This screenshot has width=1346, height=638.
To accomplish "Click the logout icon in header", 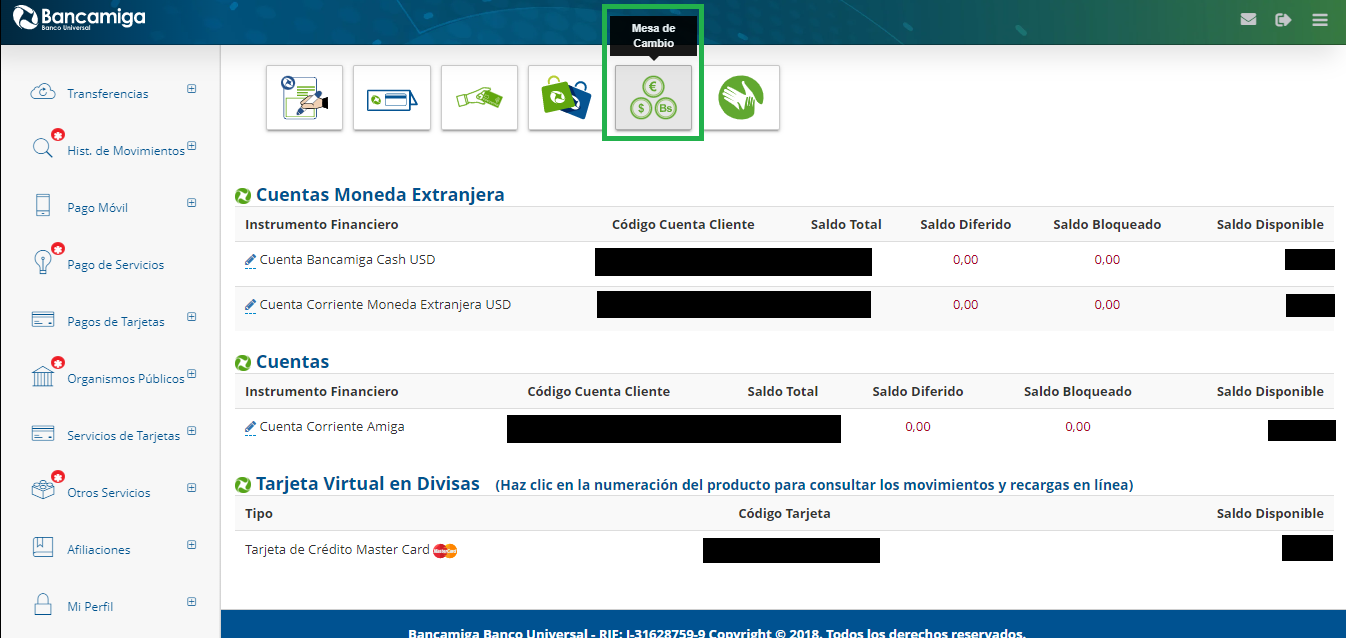I will pyautogui.click(x=1284, y=19).
